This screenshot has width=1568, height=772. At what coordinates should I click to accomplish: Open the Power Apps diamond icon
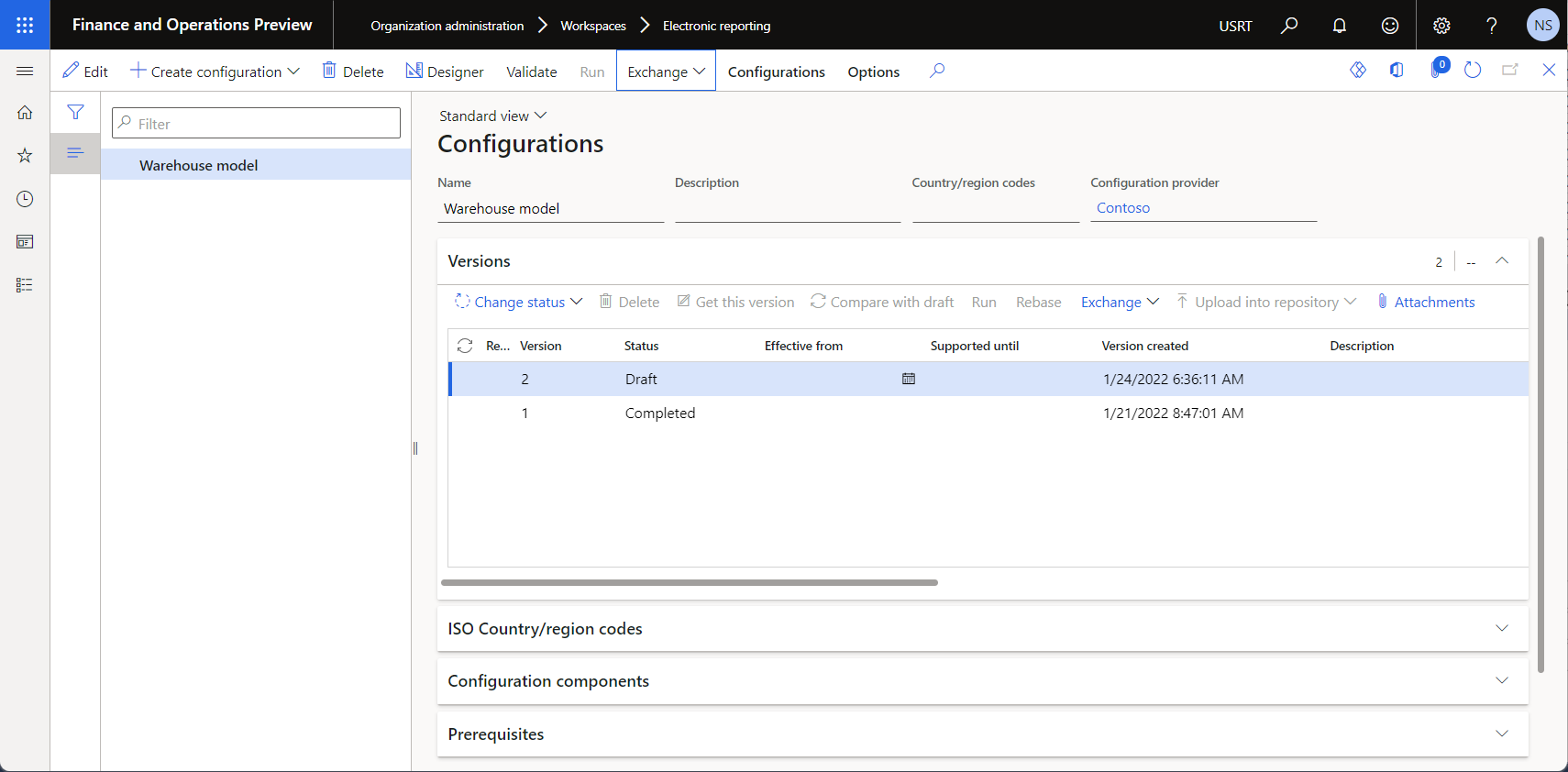pyautogui.click(x=1358, y=70)
